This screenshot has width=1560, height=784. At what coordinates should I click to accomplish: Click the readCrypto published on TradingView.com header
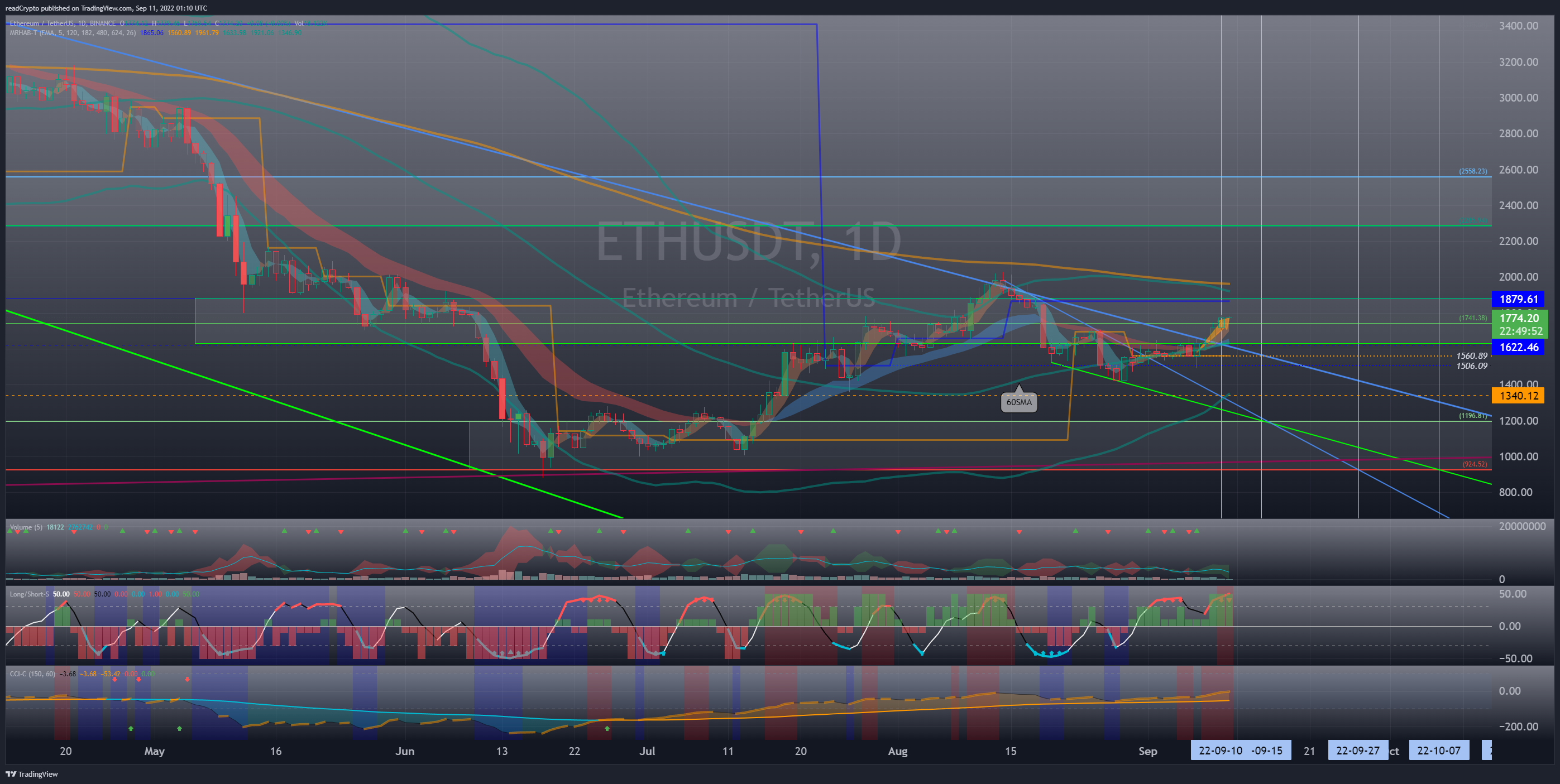pos(106,8)
